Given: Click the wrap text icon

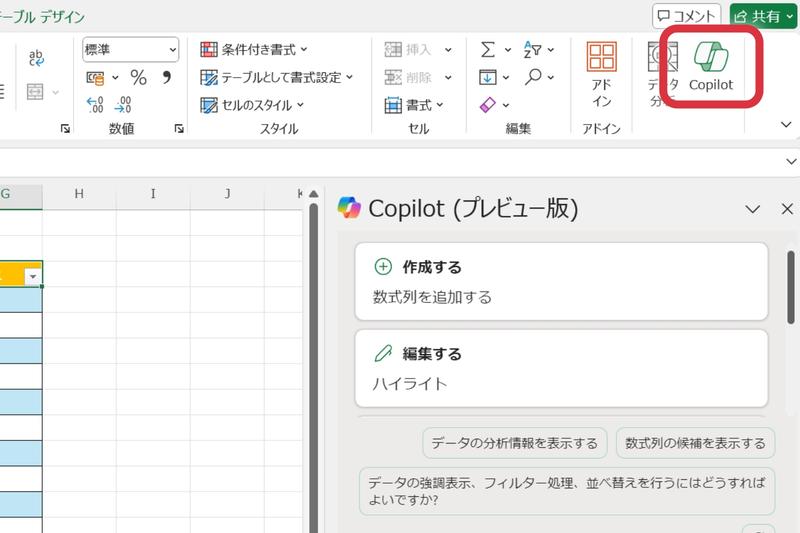Looking at the screenshot, I should point(36,58).
